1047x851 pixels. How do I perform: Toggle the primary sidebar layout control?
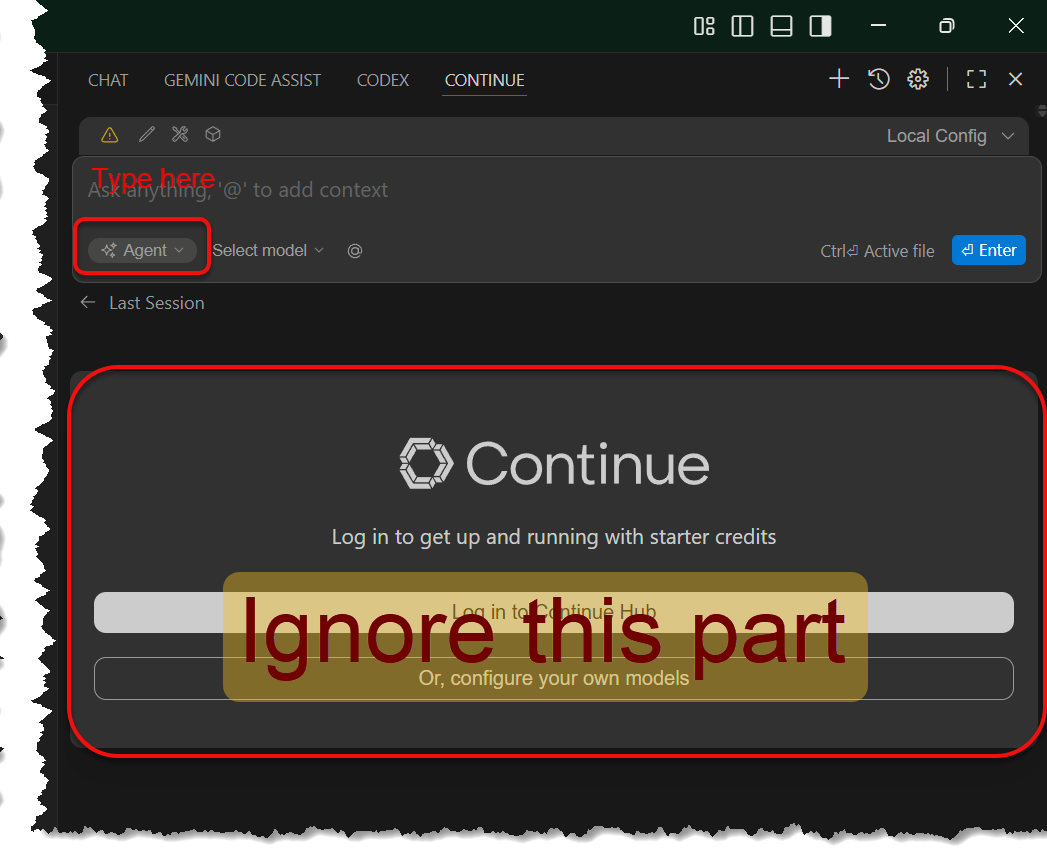[742, 26]
